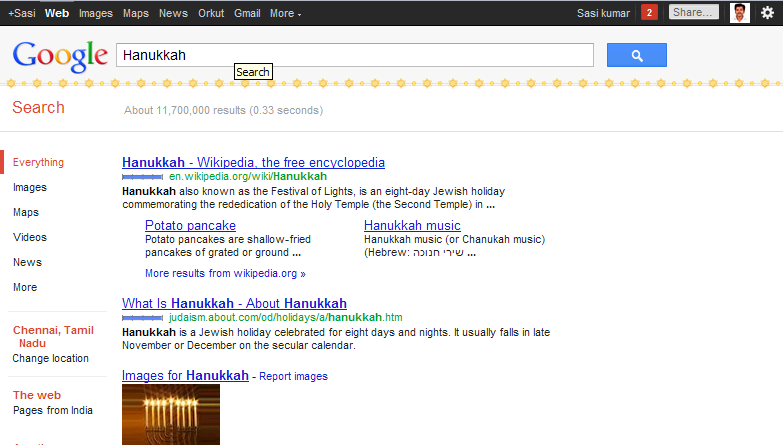Open News from the top bar
Image resolution: width=783 pixels, height=445 pixels.
(x=173, y=13)
